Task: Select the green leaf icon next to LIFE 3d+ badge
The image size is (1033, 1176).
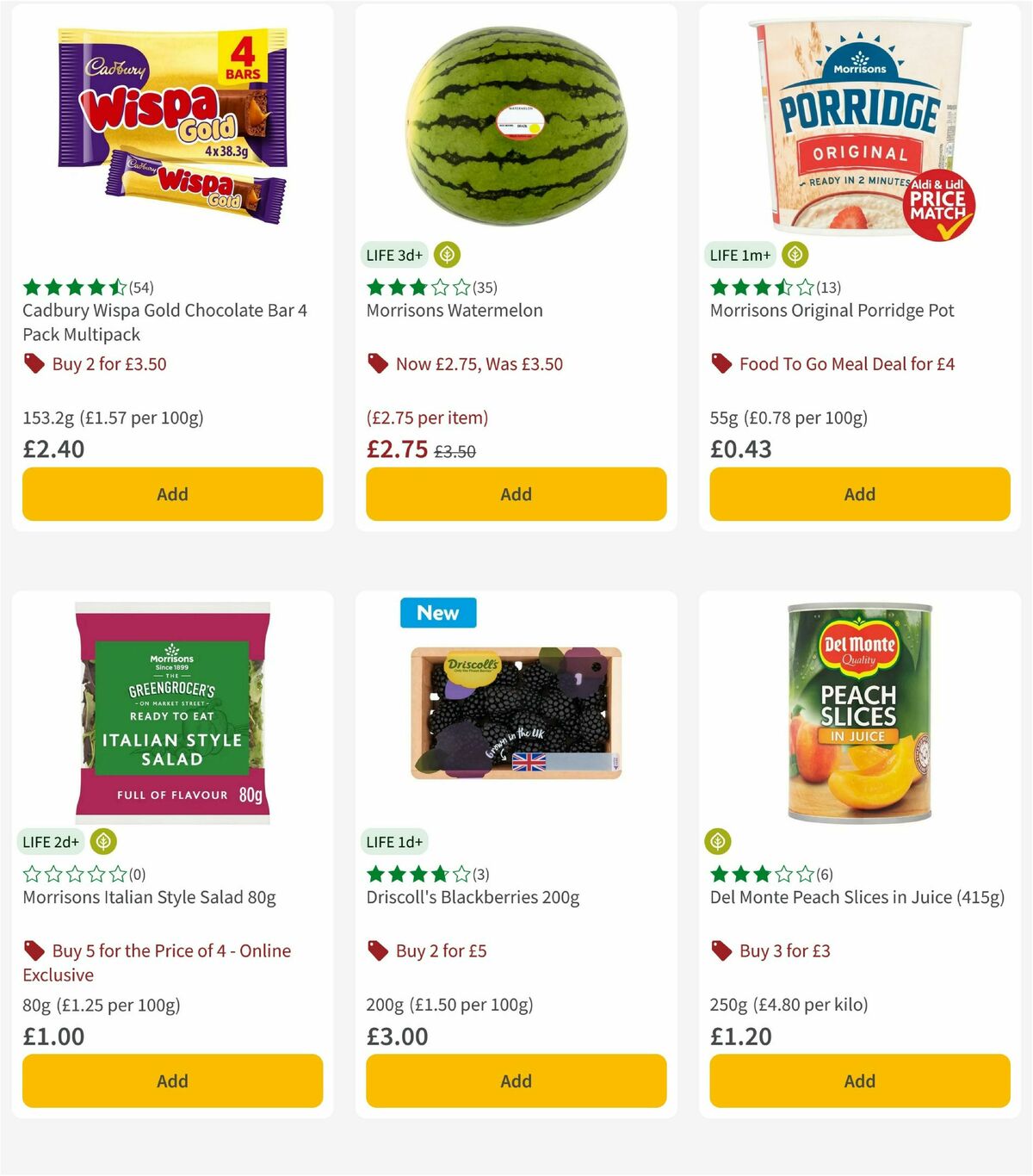Action: point(446,255)
